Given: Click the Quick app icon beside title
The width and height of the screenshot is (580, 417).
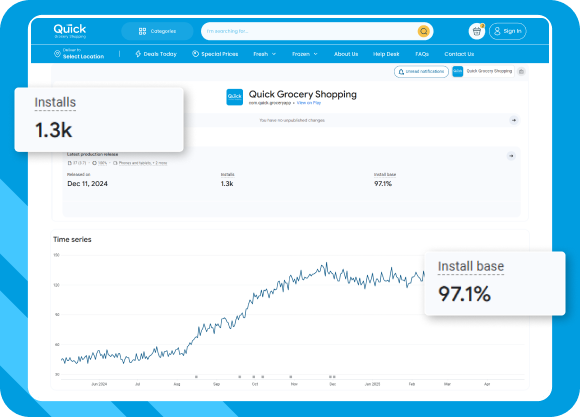Looking at the screenshot, I should 235,97.
